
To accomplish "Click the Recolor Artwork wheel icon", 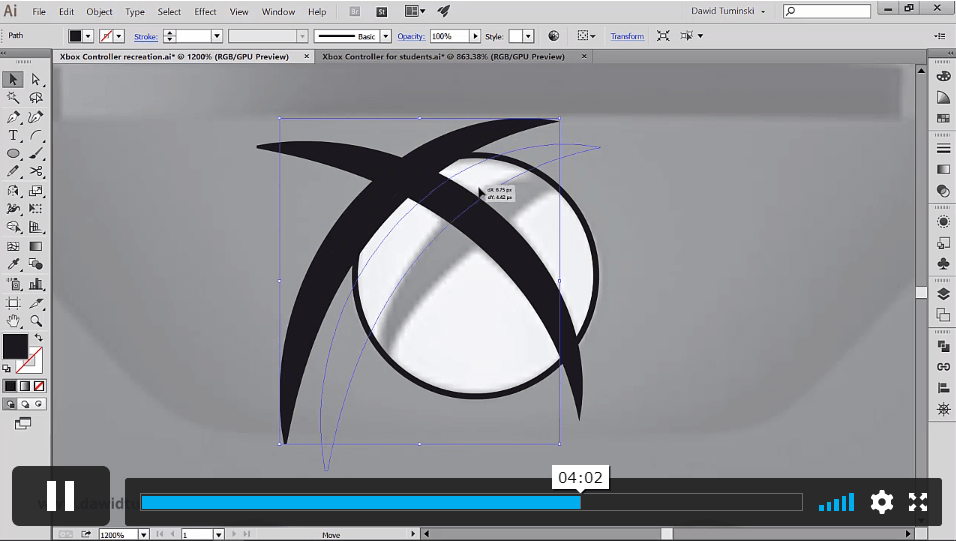I will [554, 36].
